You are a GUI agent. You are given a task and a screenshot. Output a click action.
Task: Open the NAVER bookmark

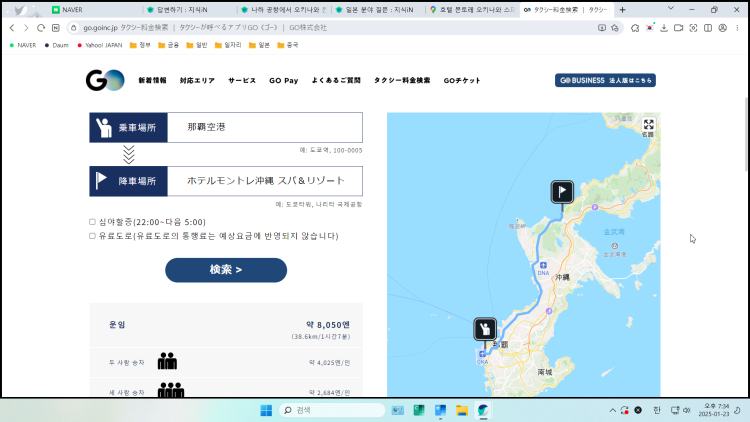point(22,45)
